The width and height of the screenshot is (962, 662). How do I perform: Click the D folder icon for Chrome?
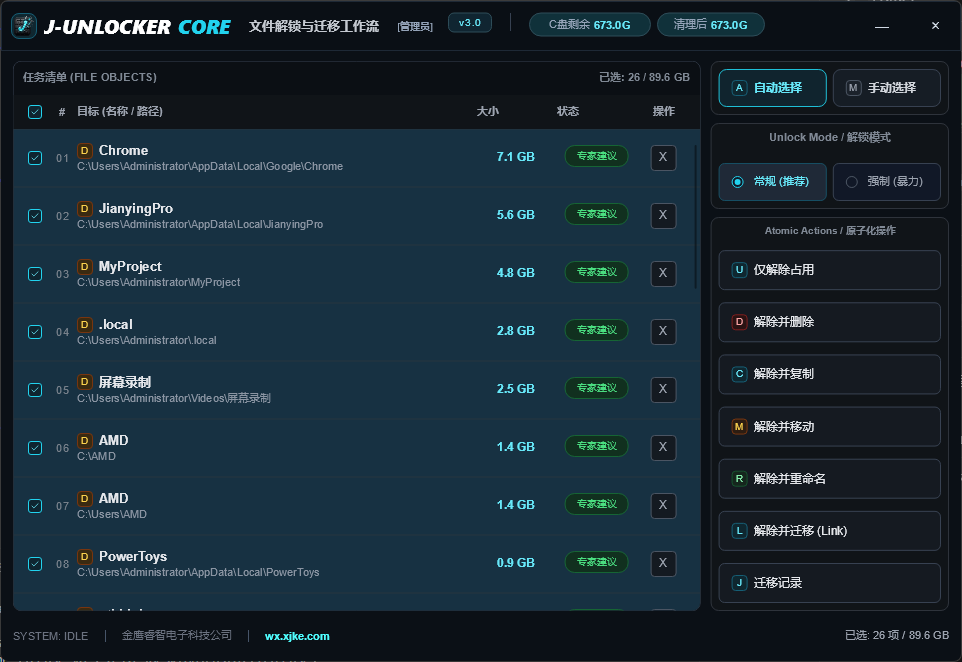[x=85, y=150]
